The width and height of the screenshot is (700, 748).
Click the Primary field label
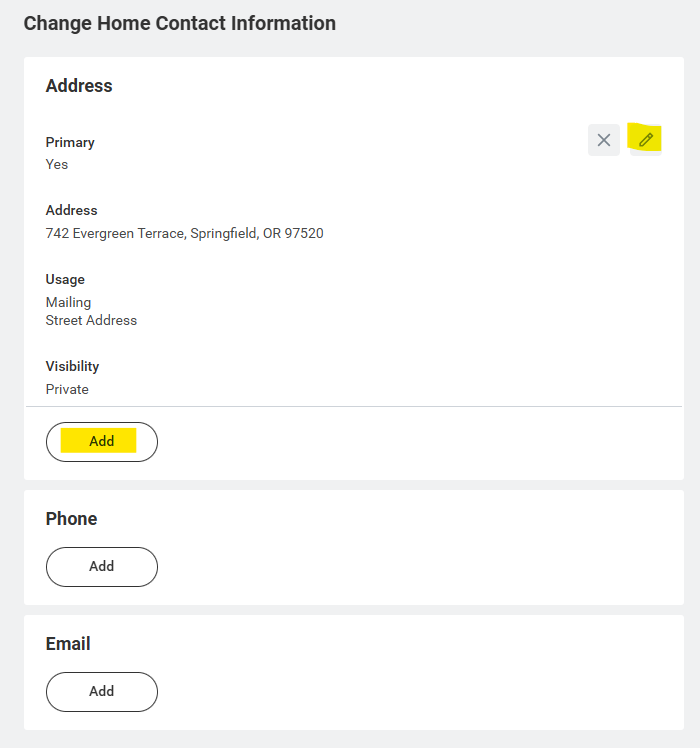(70, 142)
